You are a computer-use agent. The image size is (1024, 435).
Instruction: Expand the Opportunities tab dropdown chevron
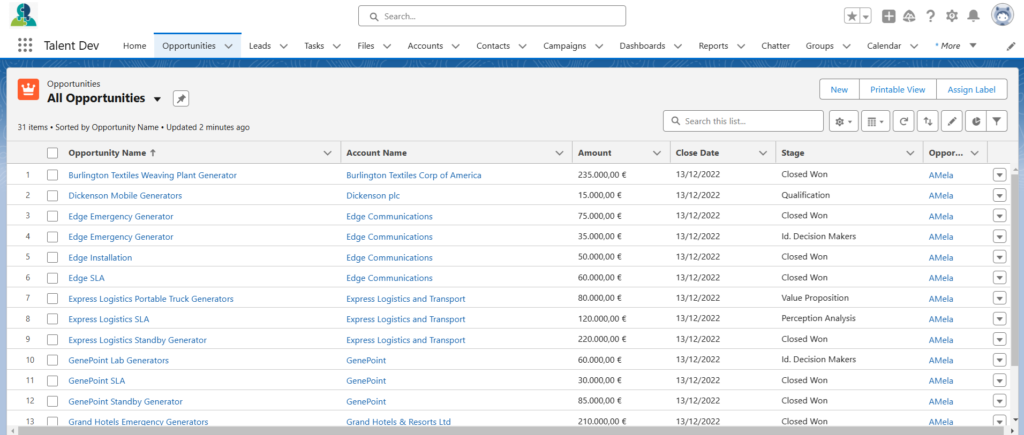[x=228, y=46]
